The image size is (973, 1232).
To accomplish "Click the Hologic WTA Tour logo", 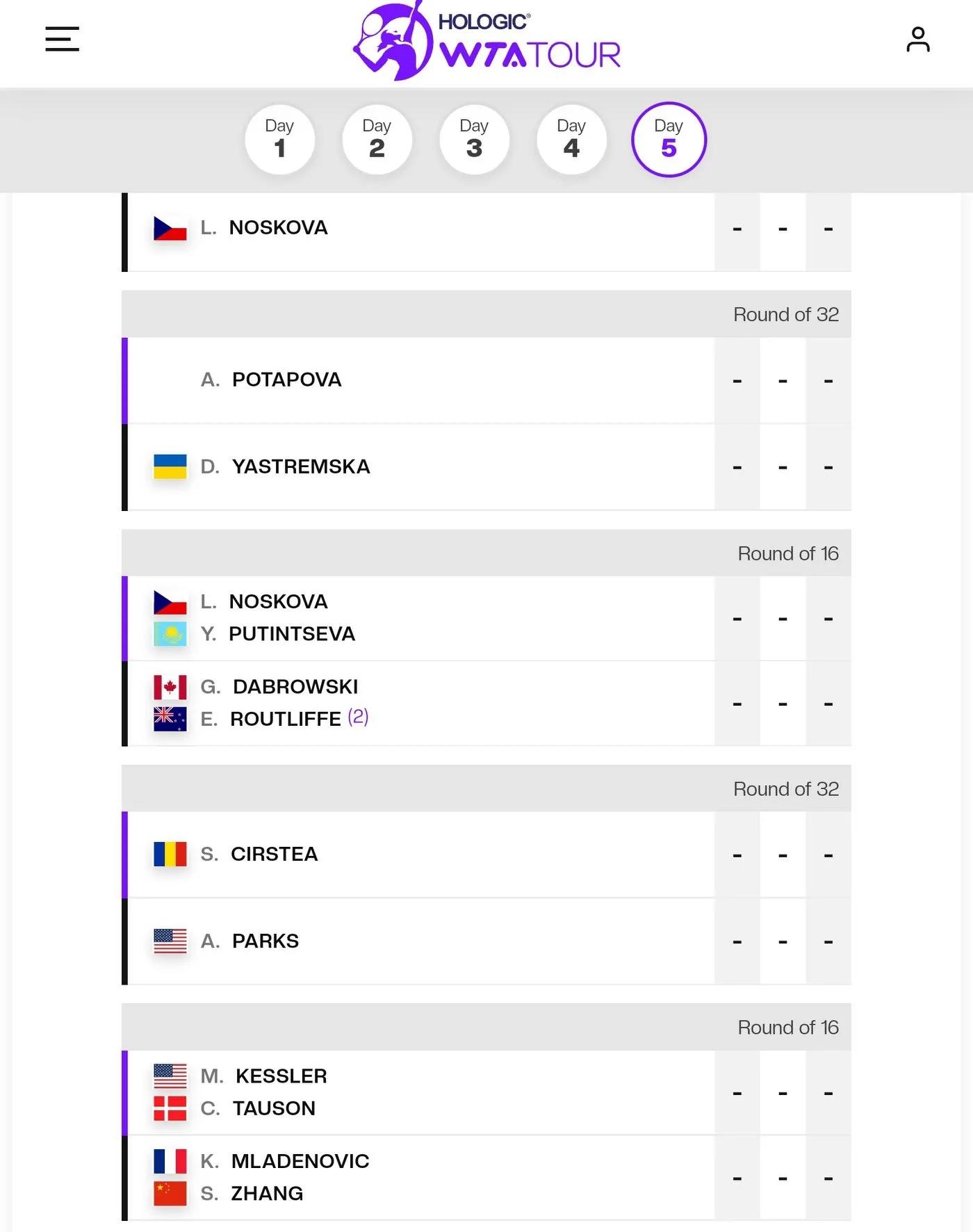I will coord(486,41).
